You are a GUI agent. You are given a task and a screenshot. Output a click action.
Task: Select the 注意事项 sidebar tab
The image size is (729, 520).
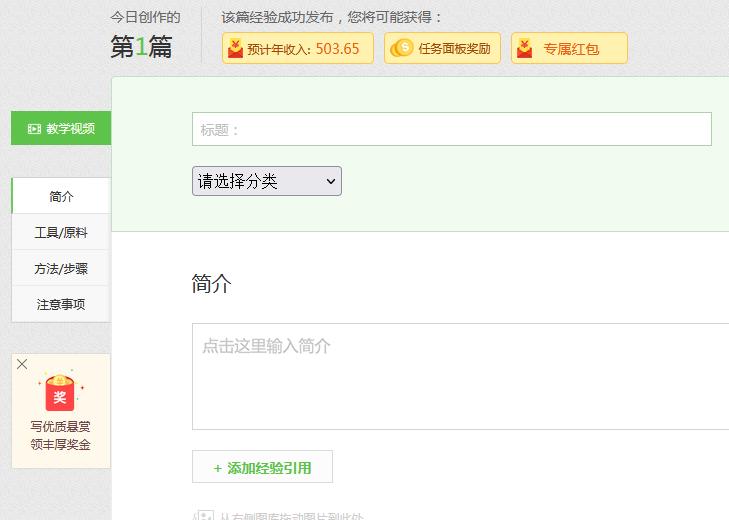(x=61, y=304)
